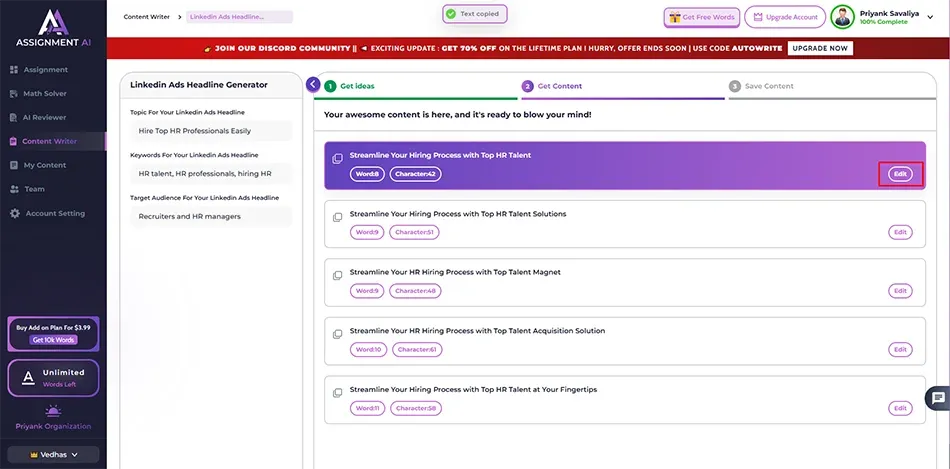This screenshot has width=950, height=469.
Task: Open the chat support bubble icon
Action: [938, 398]
